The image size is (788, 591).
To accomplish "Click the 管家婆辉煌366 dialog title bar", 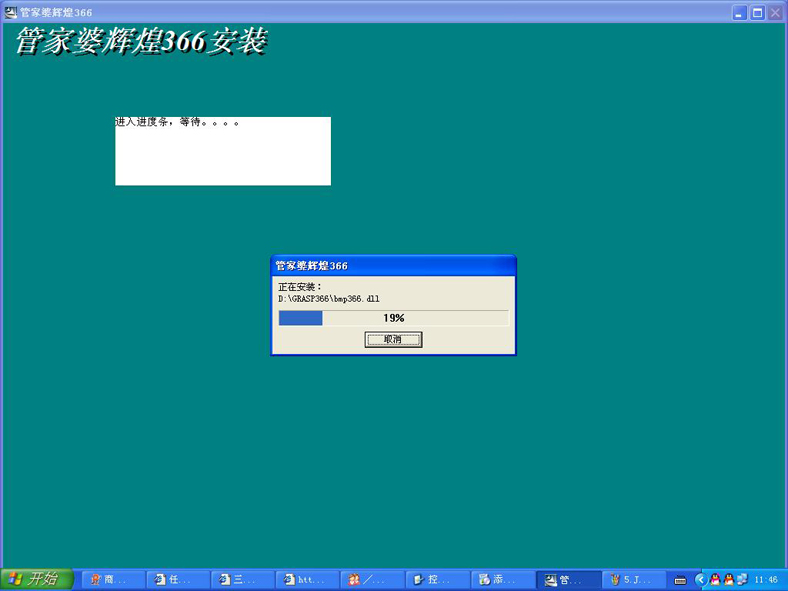I will [x=393, y=265].
